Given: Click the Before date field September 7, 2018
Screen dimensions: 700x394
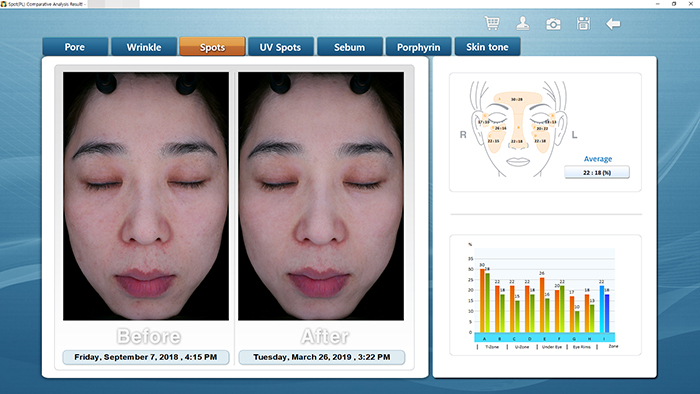Looking at the screenshot, I should (146, 357).
